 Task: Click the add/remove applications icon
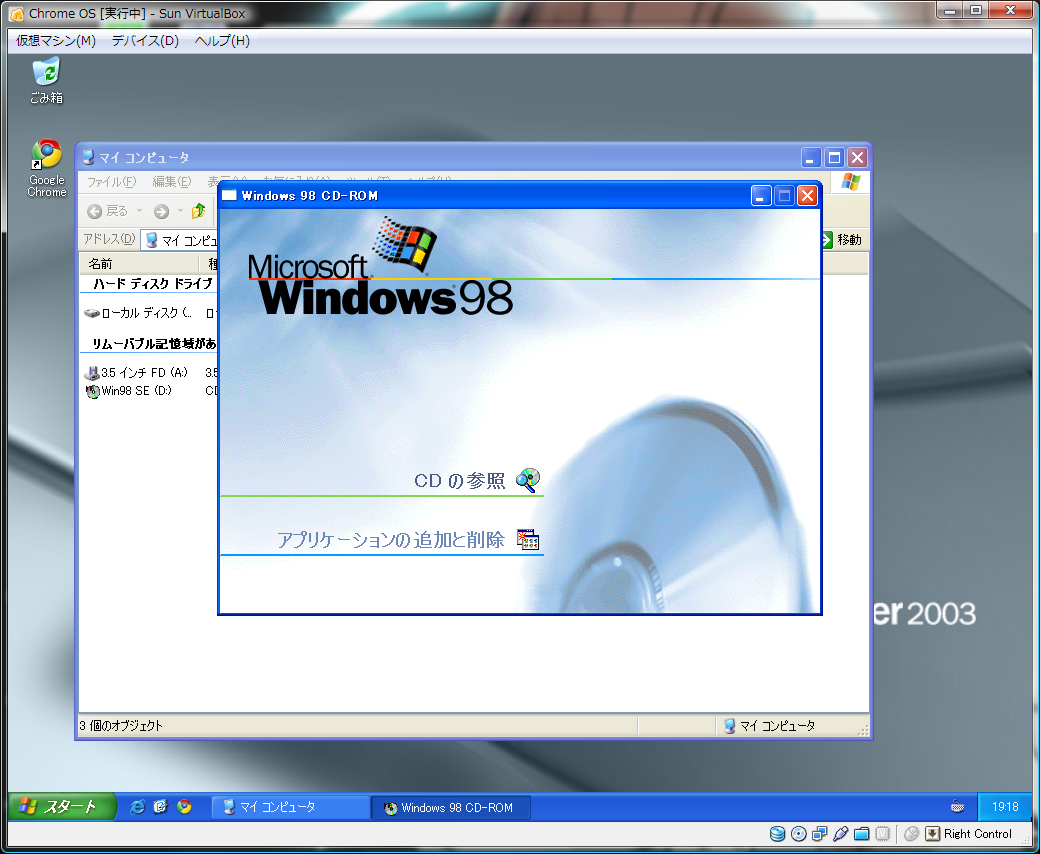[528, 540]
